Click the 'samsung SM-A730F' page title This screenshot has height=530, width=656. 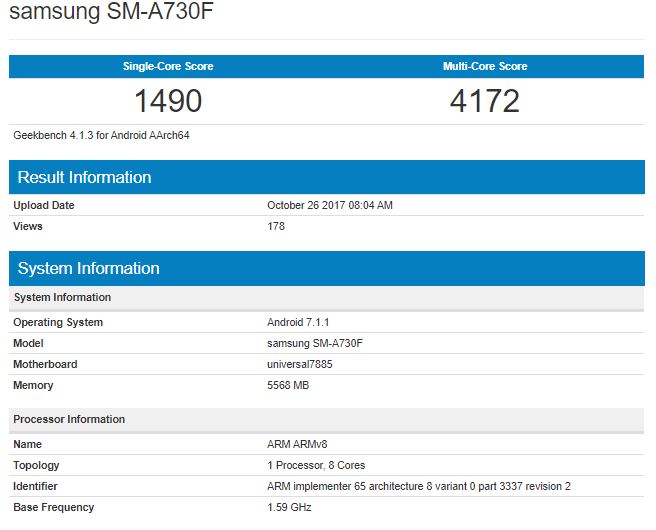pos(111,10)
